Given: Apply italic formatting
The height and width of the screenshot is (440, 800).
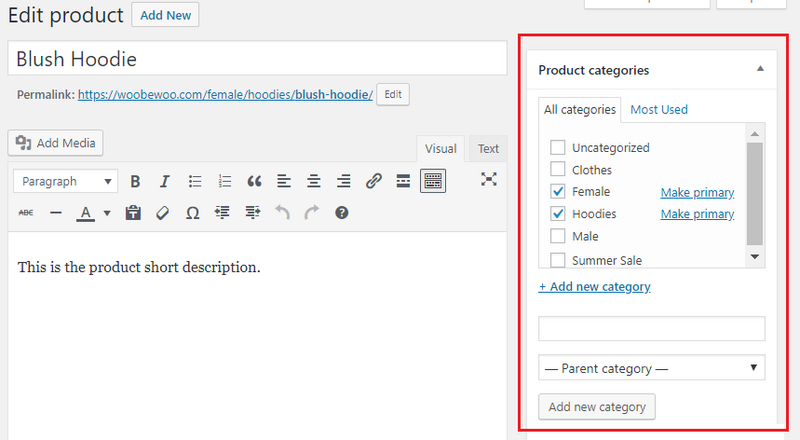Looking at the screenshot, I should pos(164,181).
